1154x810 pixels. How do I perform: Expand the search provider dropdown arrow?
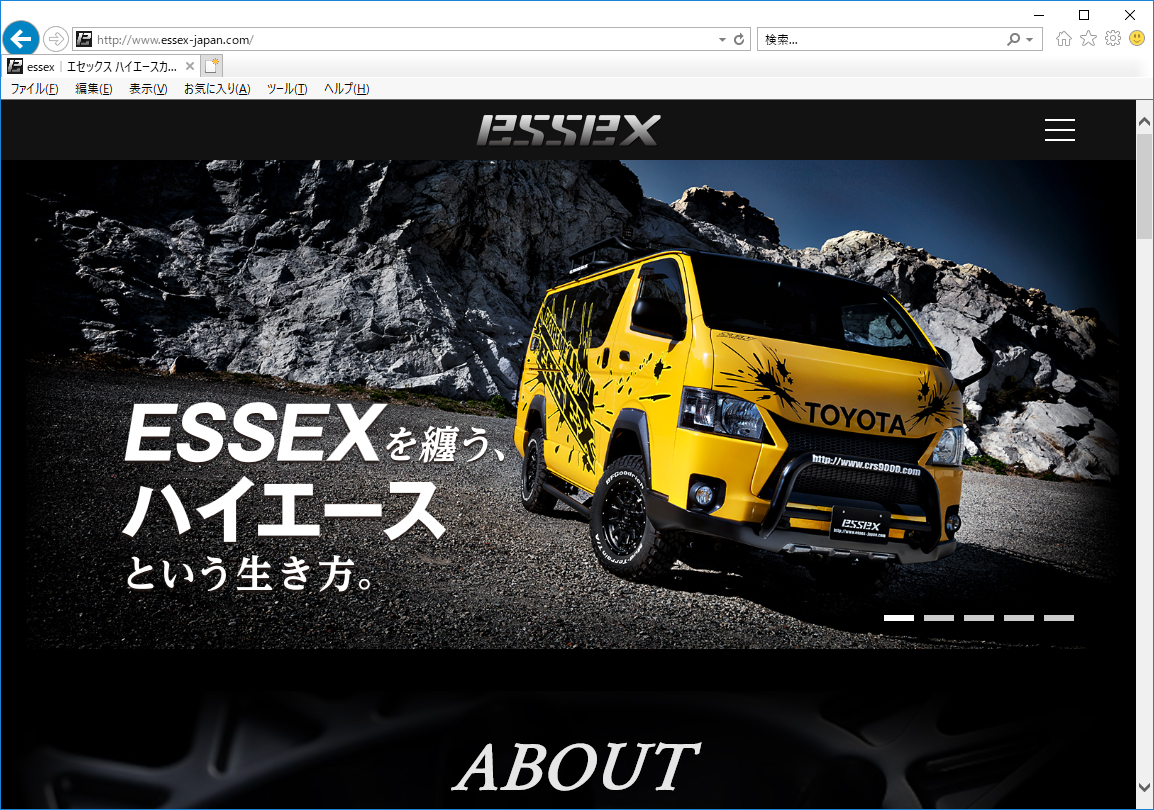[1030, 40]
